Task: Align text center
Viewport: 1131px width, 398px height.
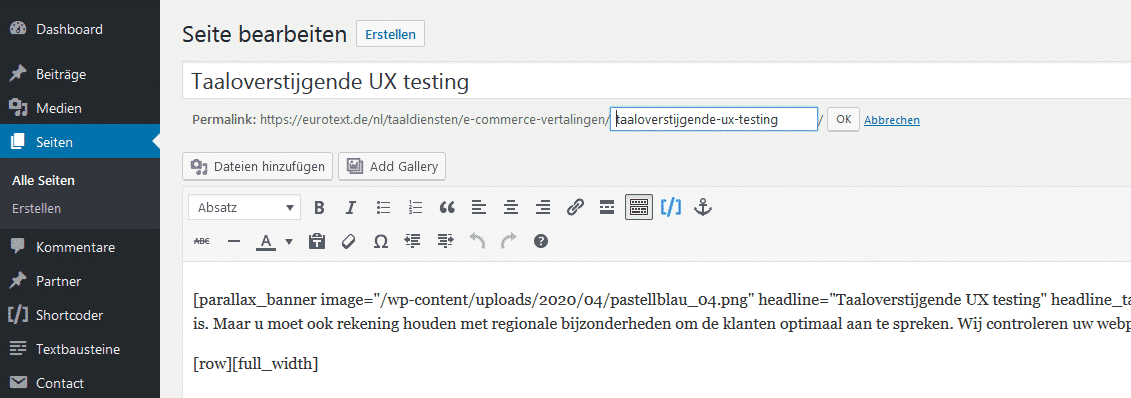Action: pyautogui.click(x=511, y=208)
